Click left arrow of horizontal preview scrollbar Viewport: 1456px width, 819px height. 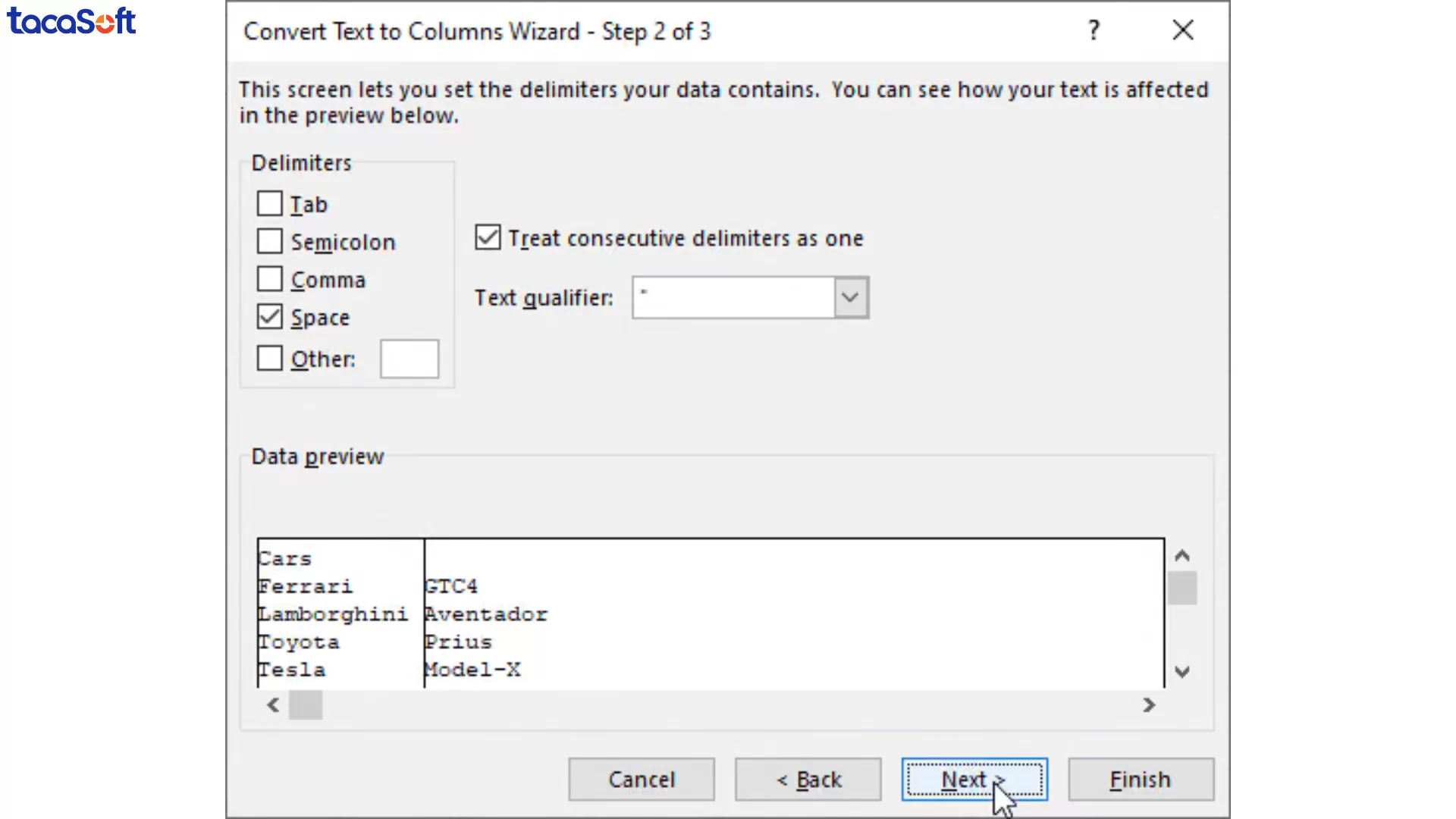pyautogui.click(x=274, y=705)
